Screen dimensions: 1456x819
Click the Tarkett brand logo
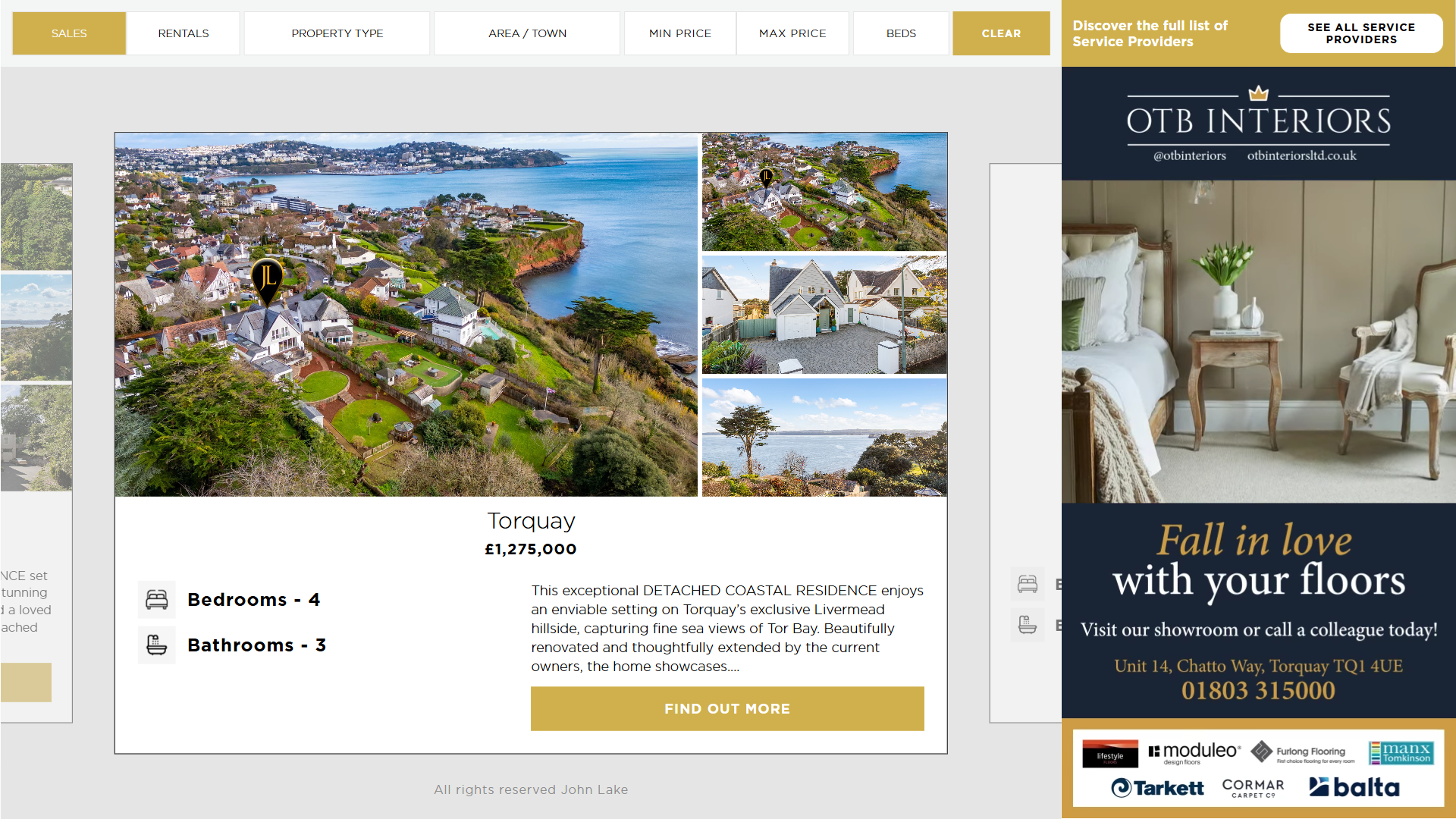point(1157,788)
